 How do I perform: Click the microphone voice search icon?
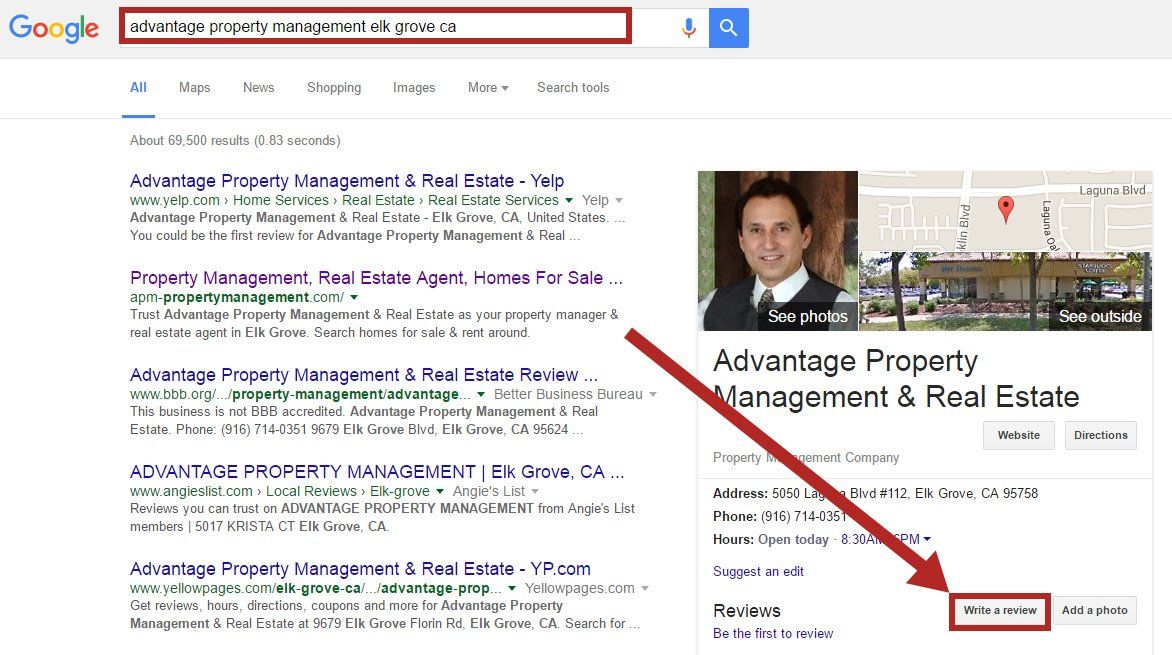688,28
